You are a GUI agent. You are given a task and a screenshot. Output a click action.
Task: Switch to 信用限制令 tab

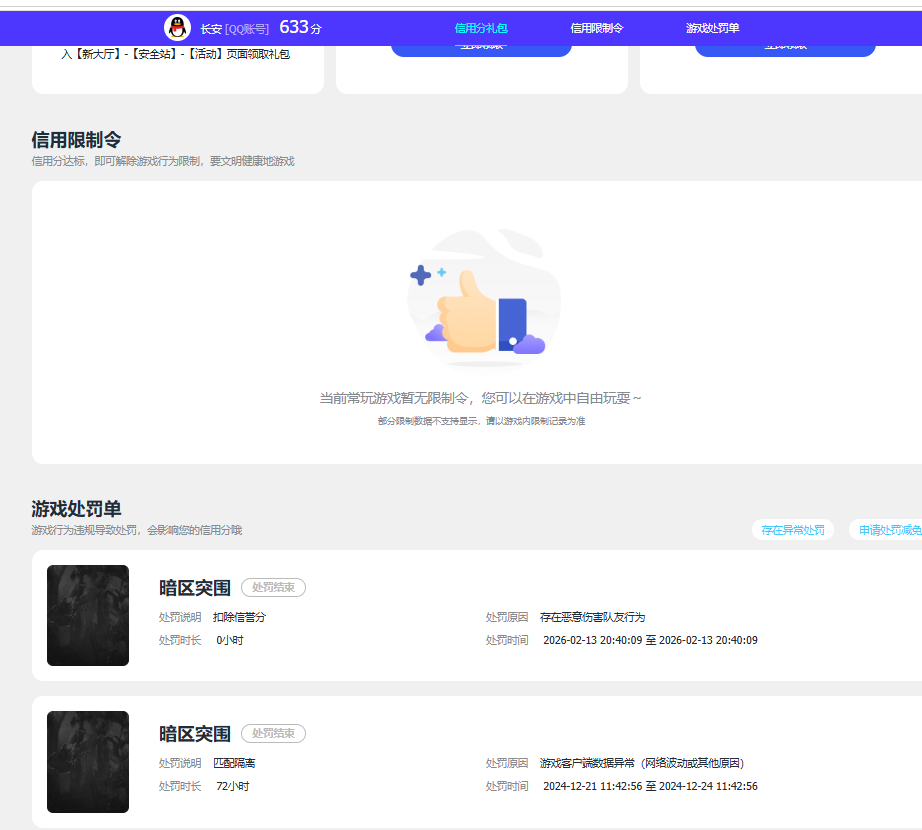click(x=596, y=28)
